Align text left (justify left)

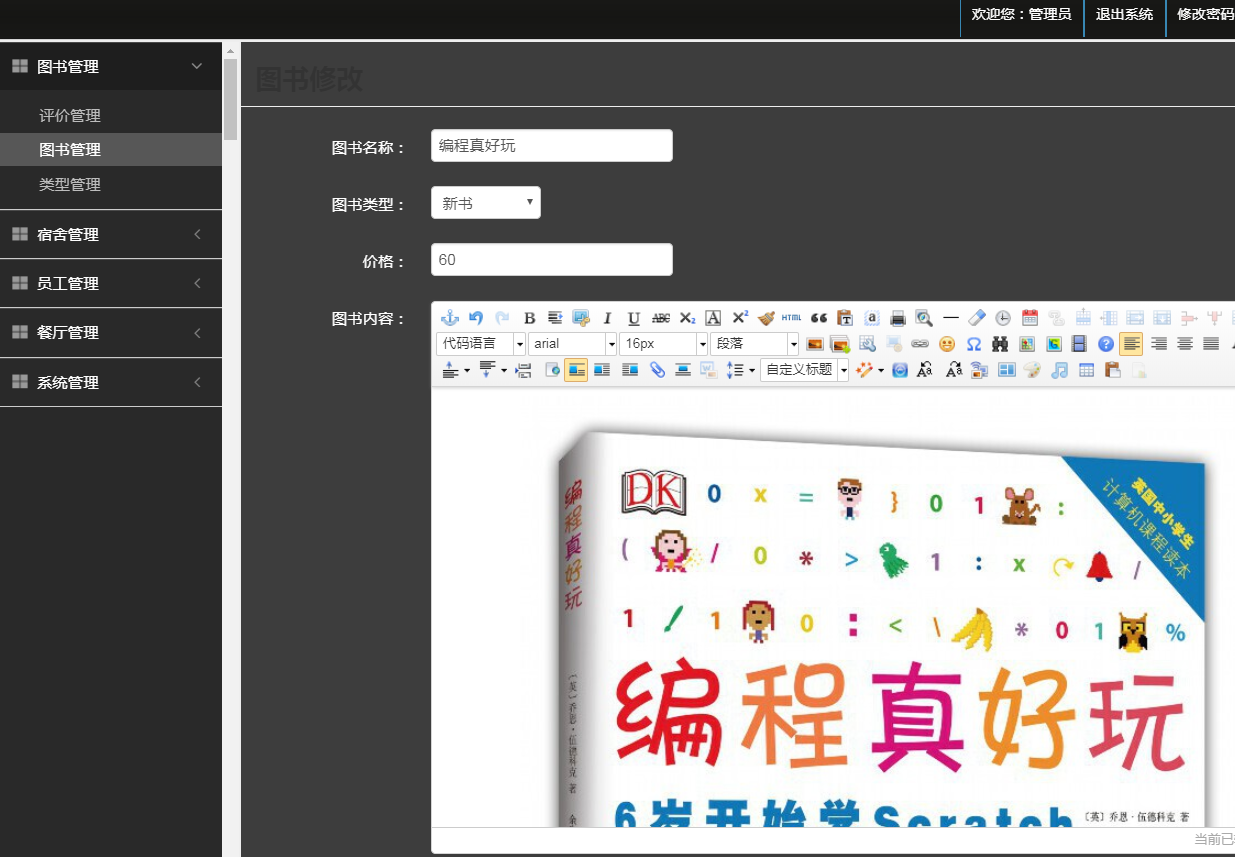point(1131,344)
